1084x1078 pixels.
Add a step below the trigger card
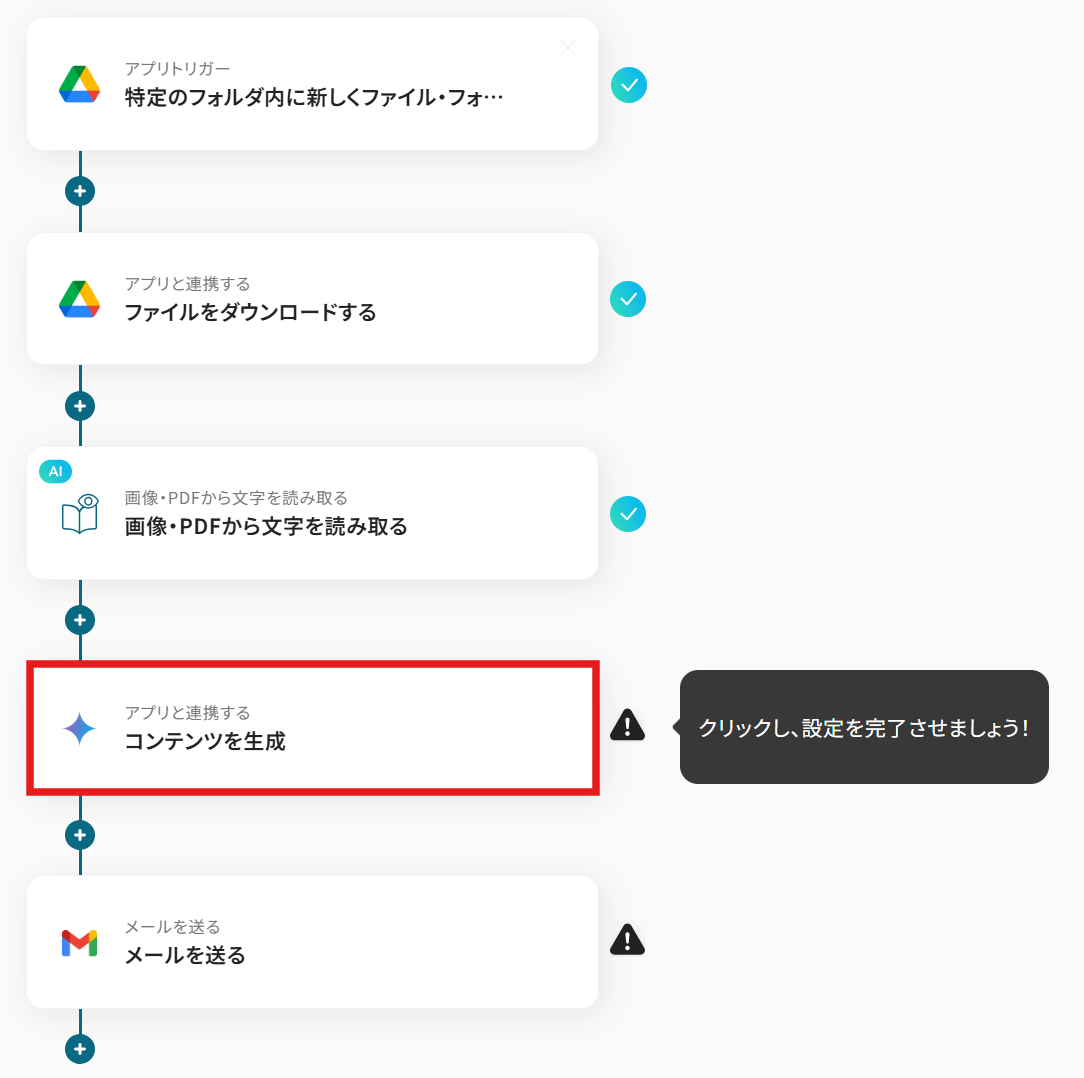tap(80, 191)
